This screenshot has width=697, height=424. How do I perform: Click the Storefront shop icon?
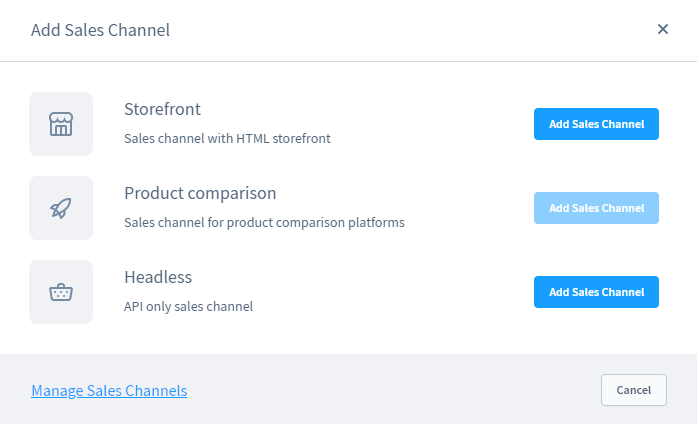(x=61, y=124)
